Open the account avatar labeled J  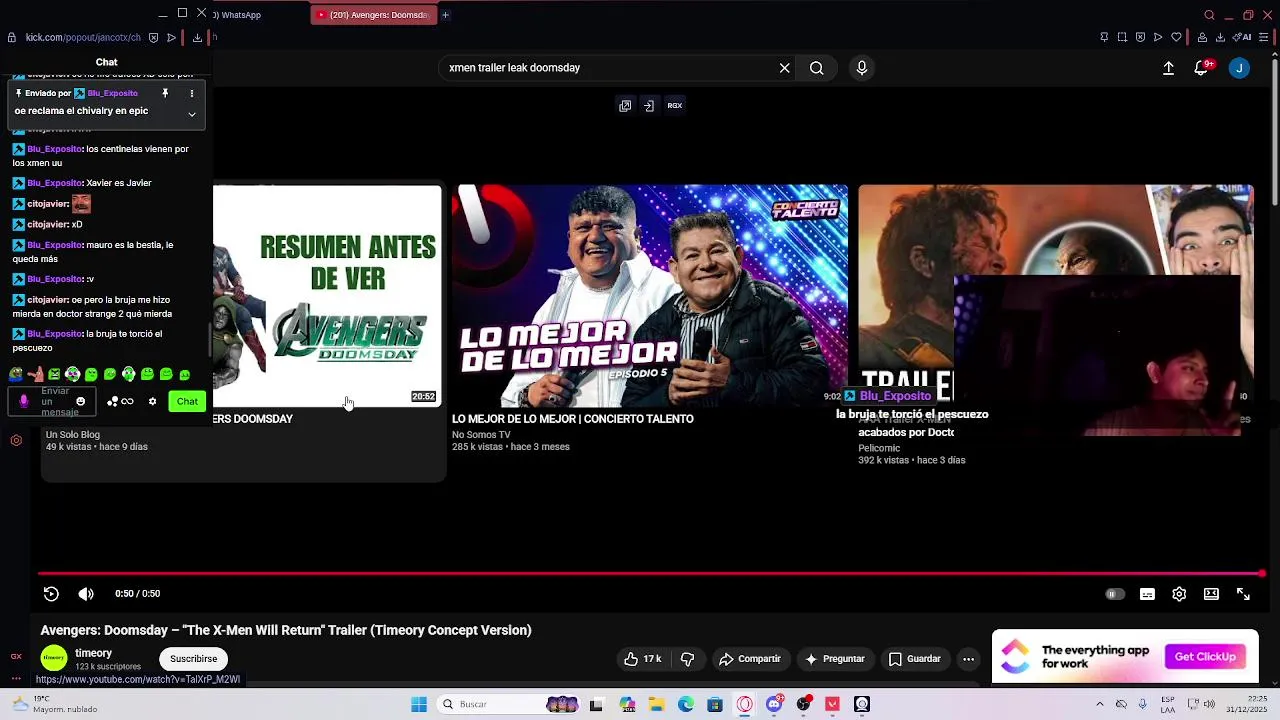1239,68
